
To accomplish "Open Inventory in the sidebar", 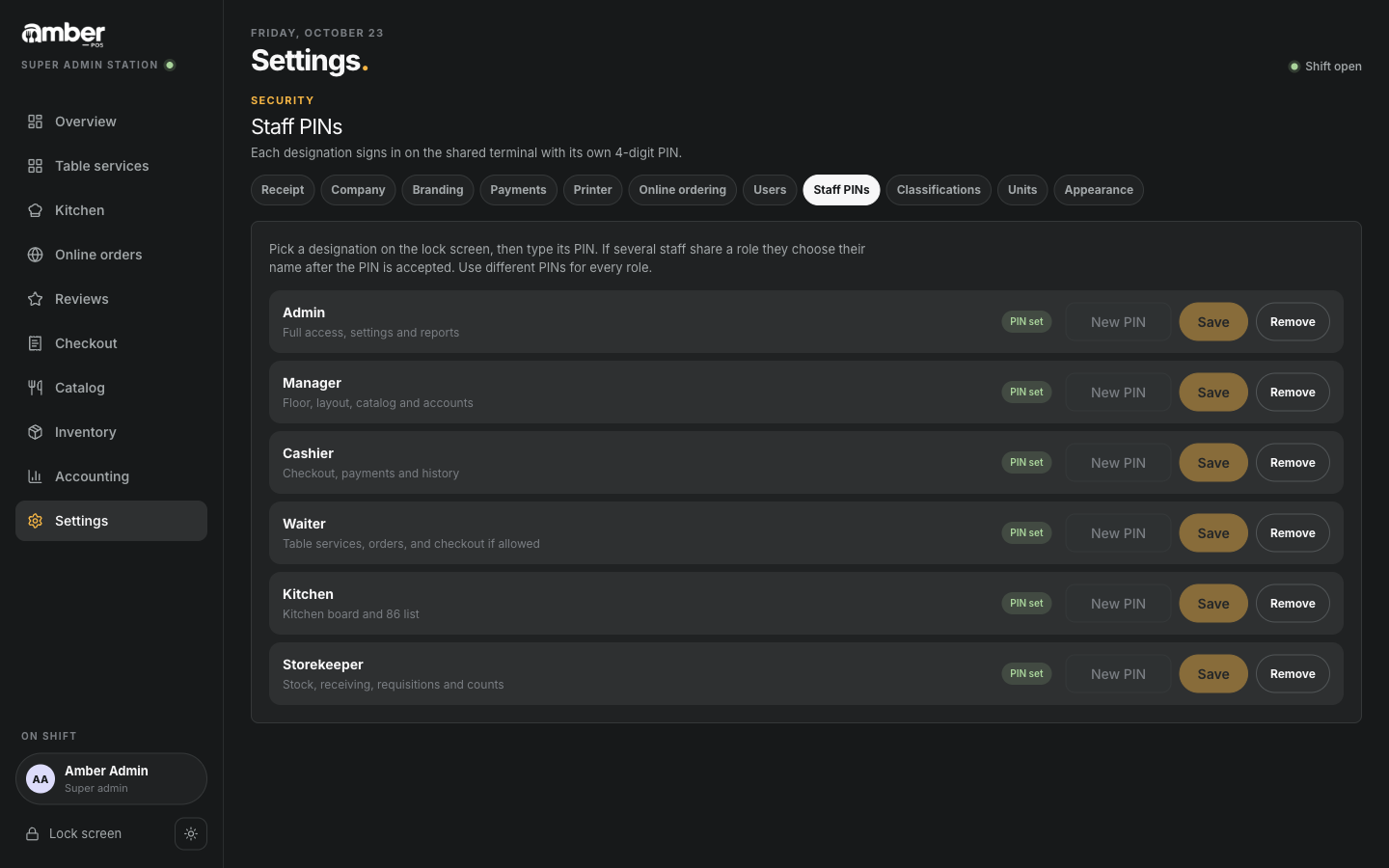I will [111, 432].
